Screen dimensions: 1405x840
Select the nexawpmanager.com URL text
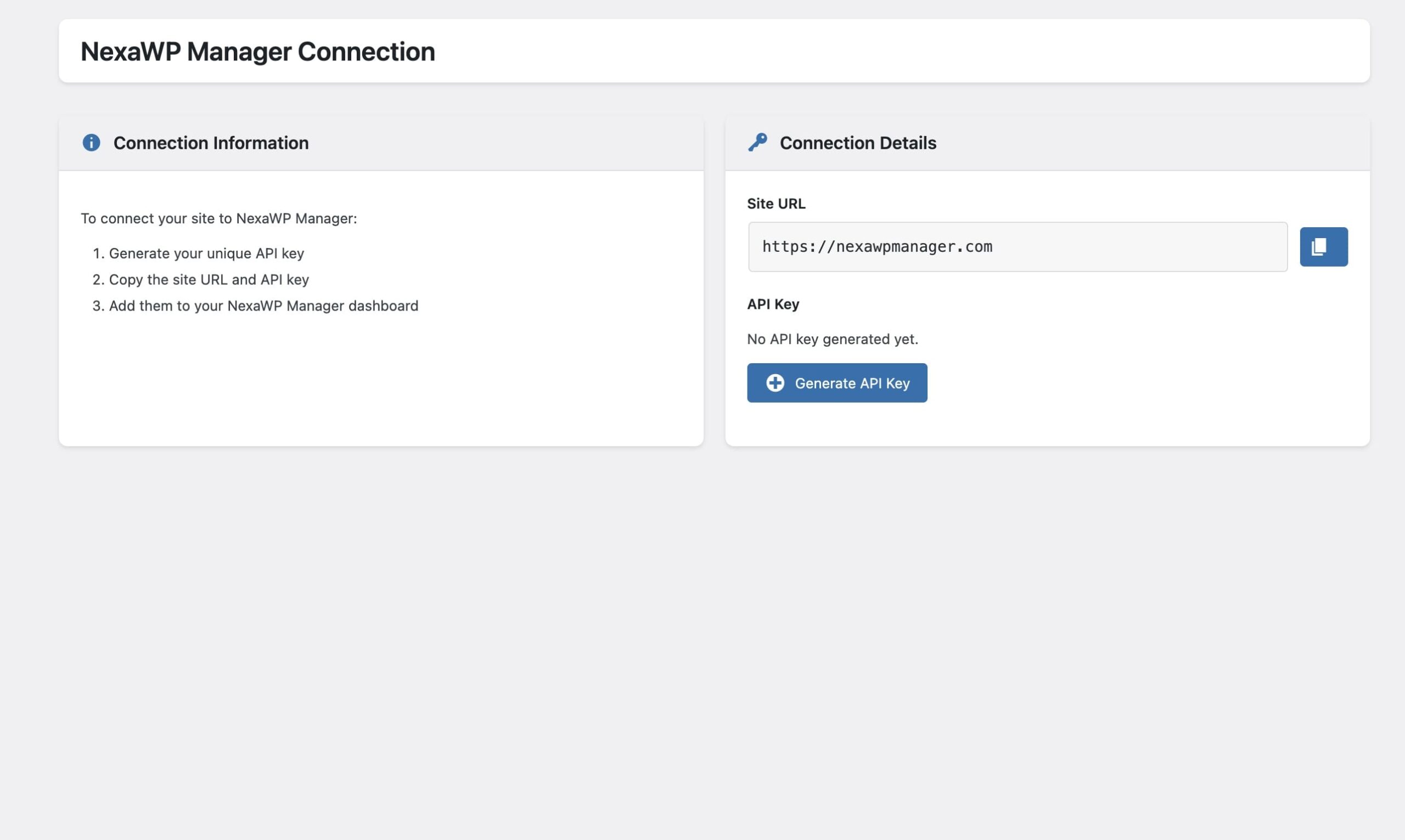877,247
